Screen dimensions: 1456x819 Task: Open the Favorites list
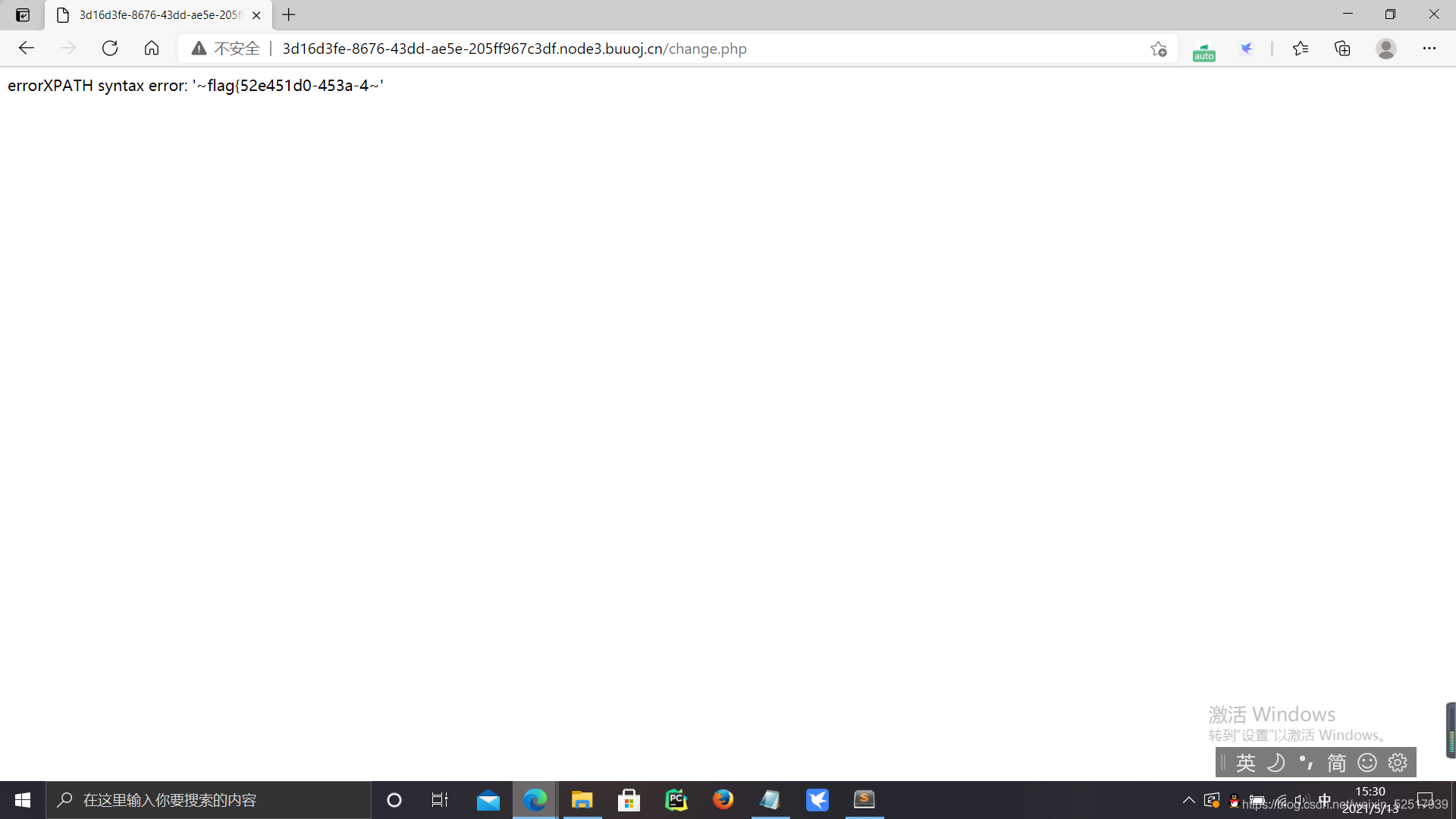click(x=1301, y=49)
